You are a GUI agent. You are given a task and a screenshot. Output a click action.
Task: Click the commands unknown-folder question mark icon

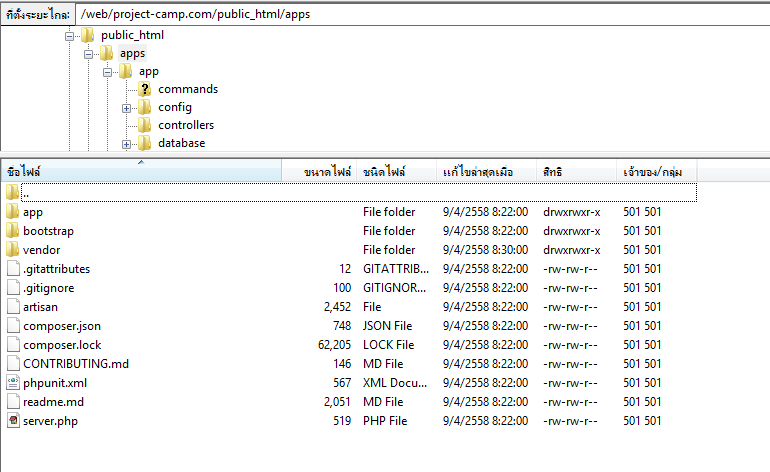click(144, 89)
